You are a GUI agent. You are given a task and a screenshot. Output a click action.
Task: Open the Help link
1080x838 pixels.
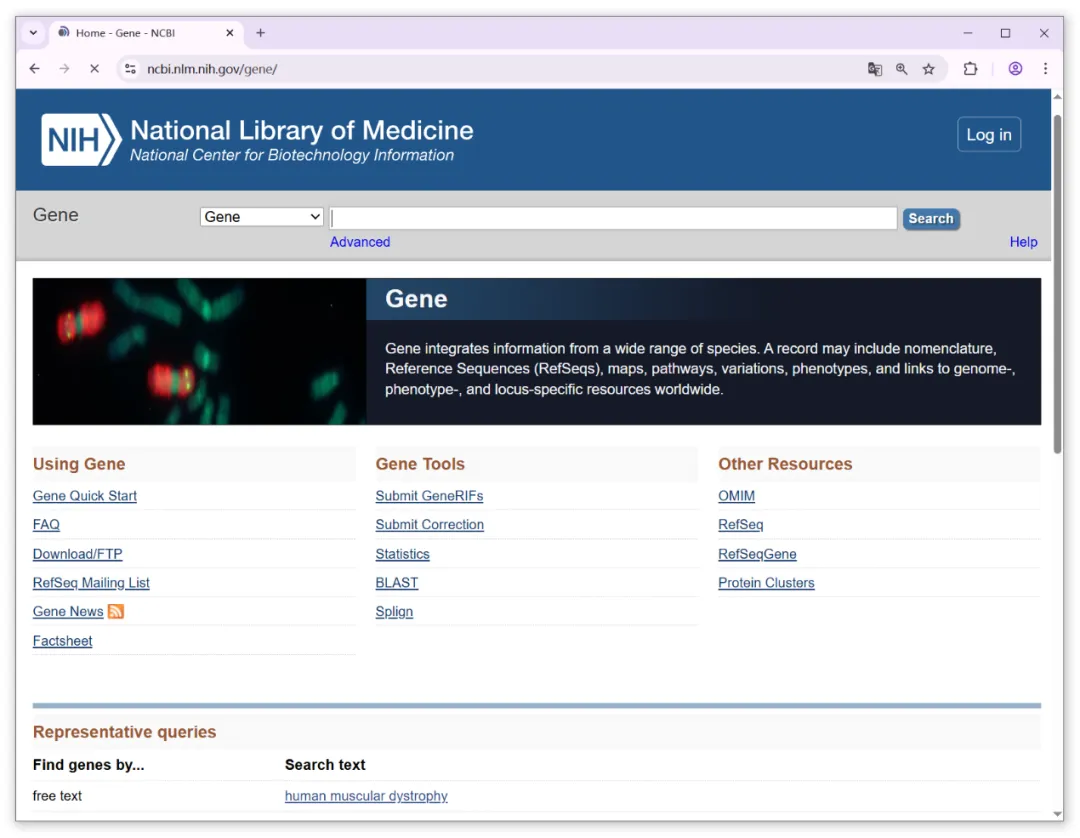coord(1023,242)
